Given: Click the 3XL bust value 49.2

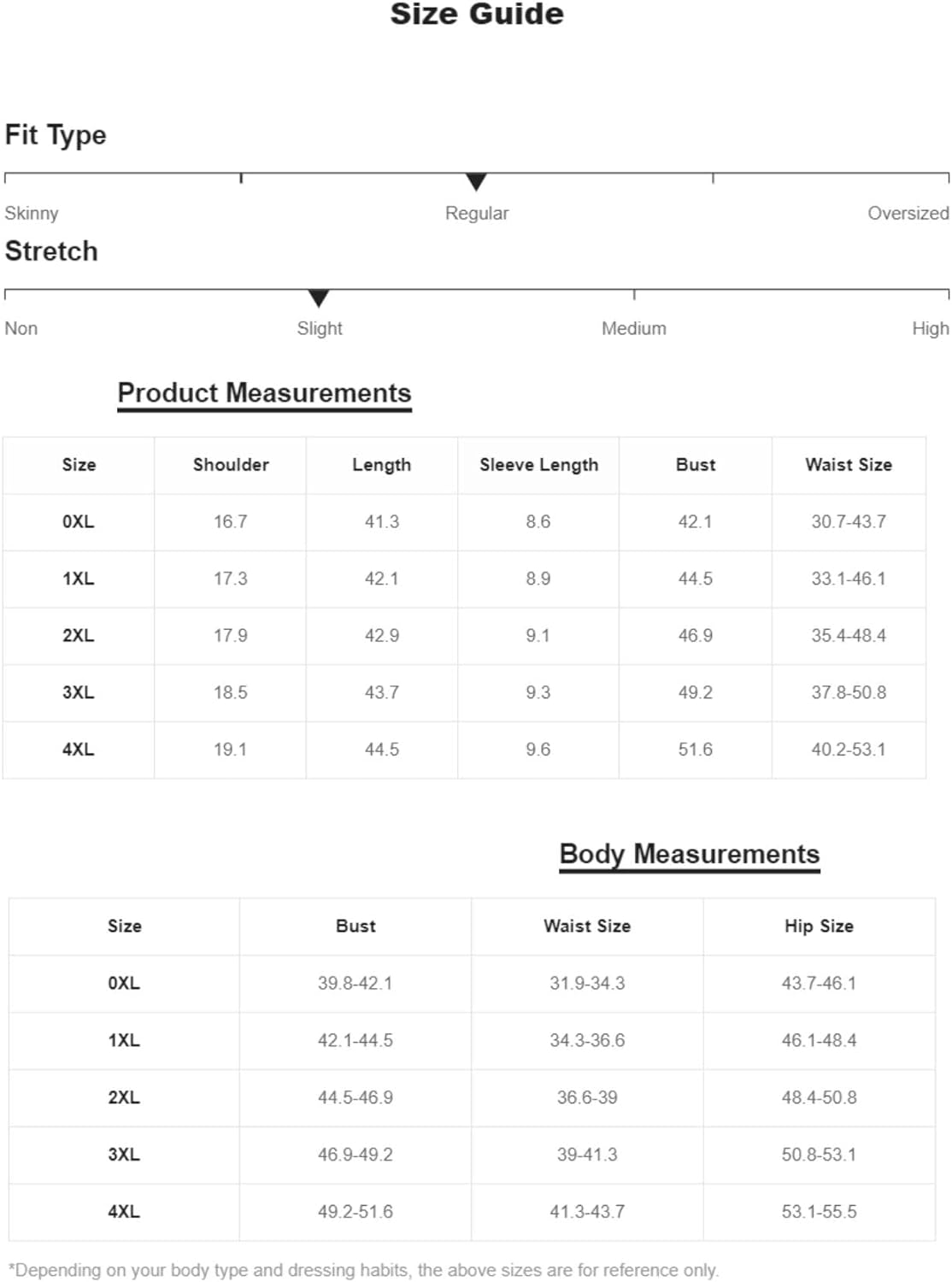Looking at the screenshot, I should 696,692.
